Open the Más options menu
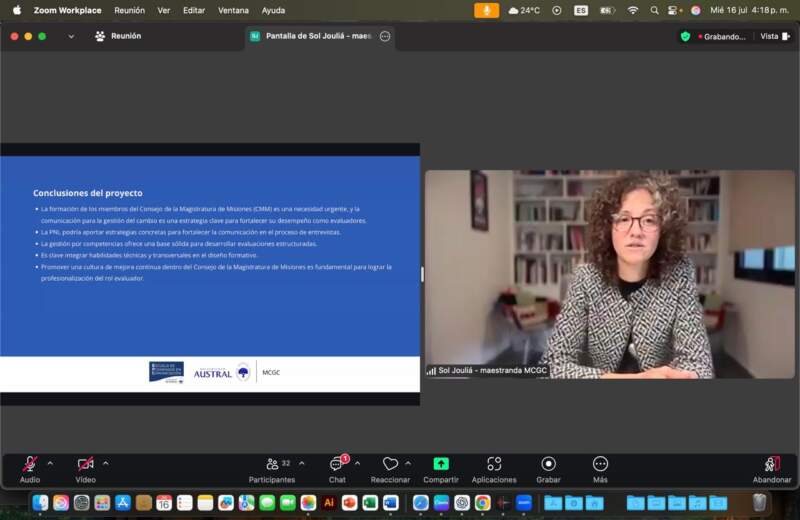 (x=601, y=469)
